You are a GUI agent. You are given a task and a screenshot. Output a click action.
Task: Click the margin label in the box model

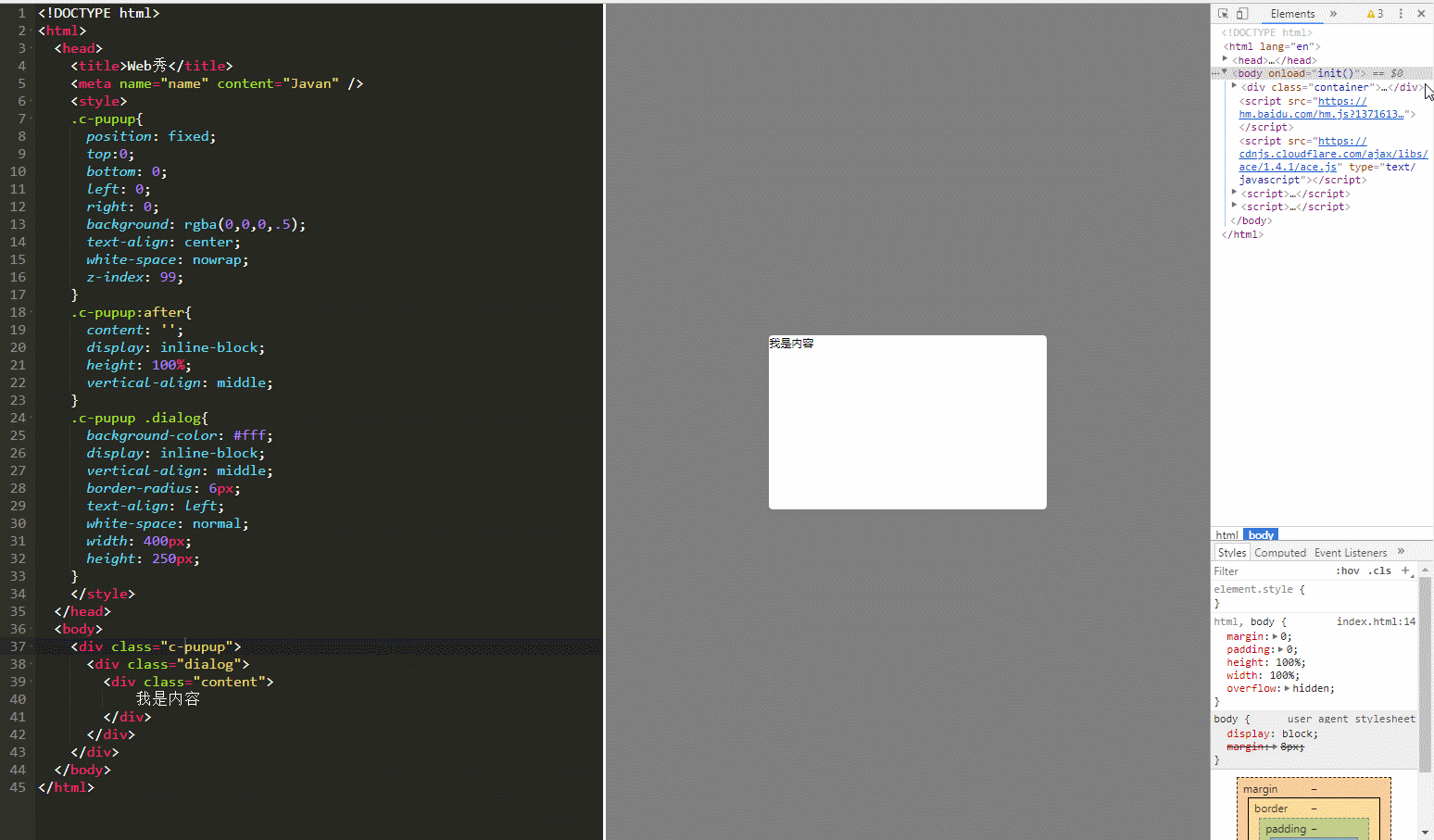pyautogui.click(x=1260, y=789)
